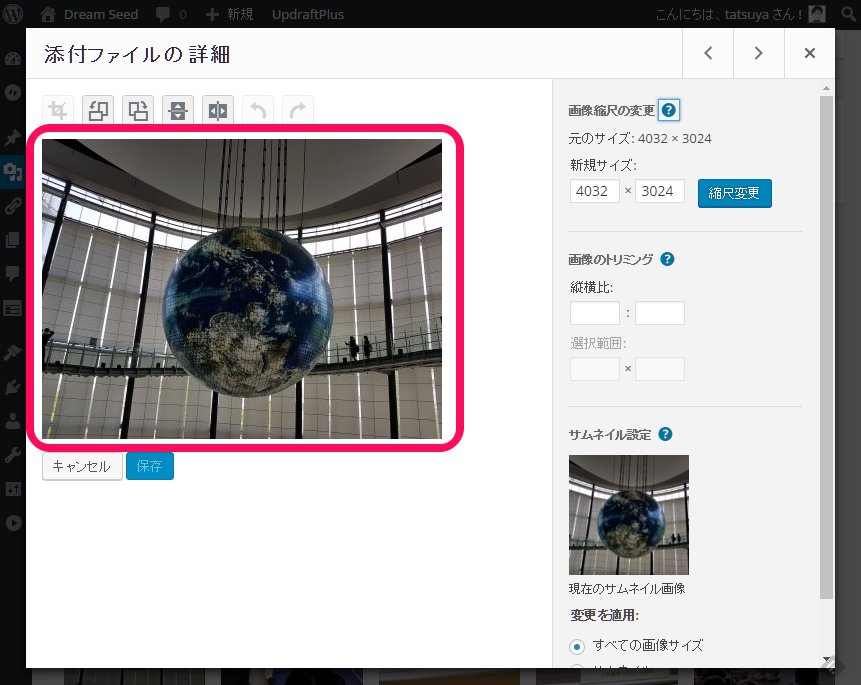
Task: Open Media library icon in sidebar
Action: (x=13, y=171)
